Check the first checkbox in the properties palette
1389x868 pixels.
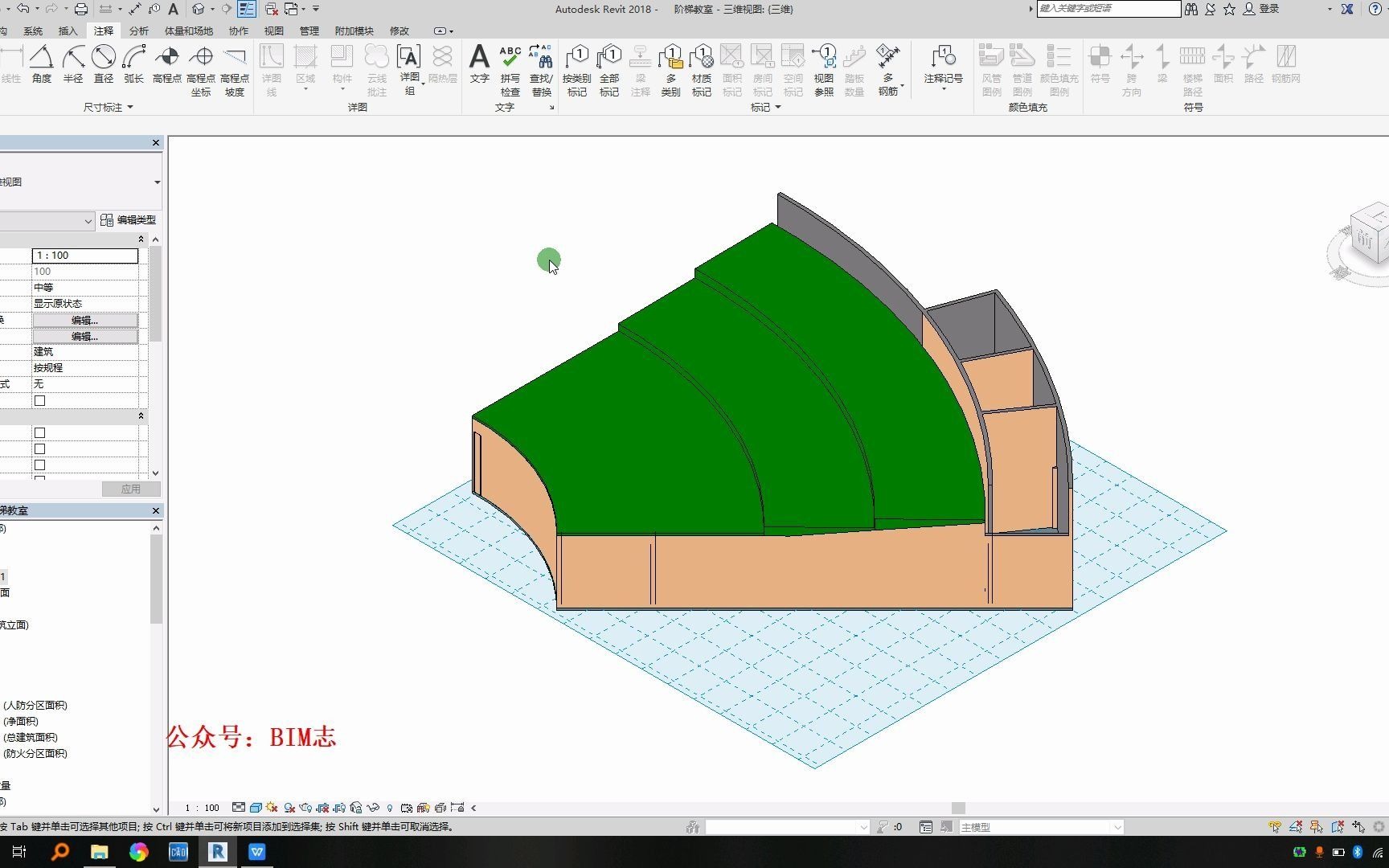click(39, 400)
